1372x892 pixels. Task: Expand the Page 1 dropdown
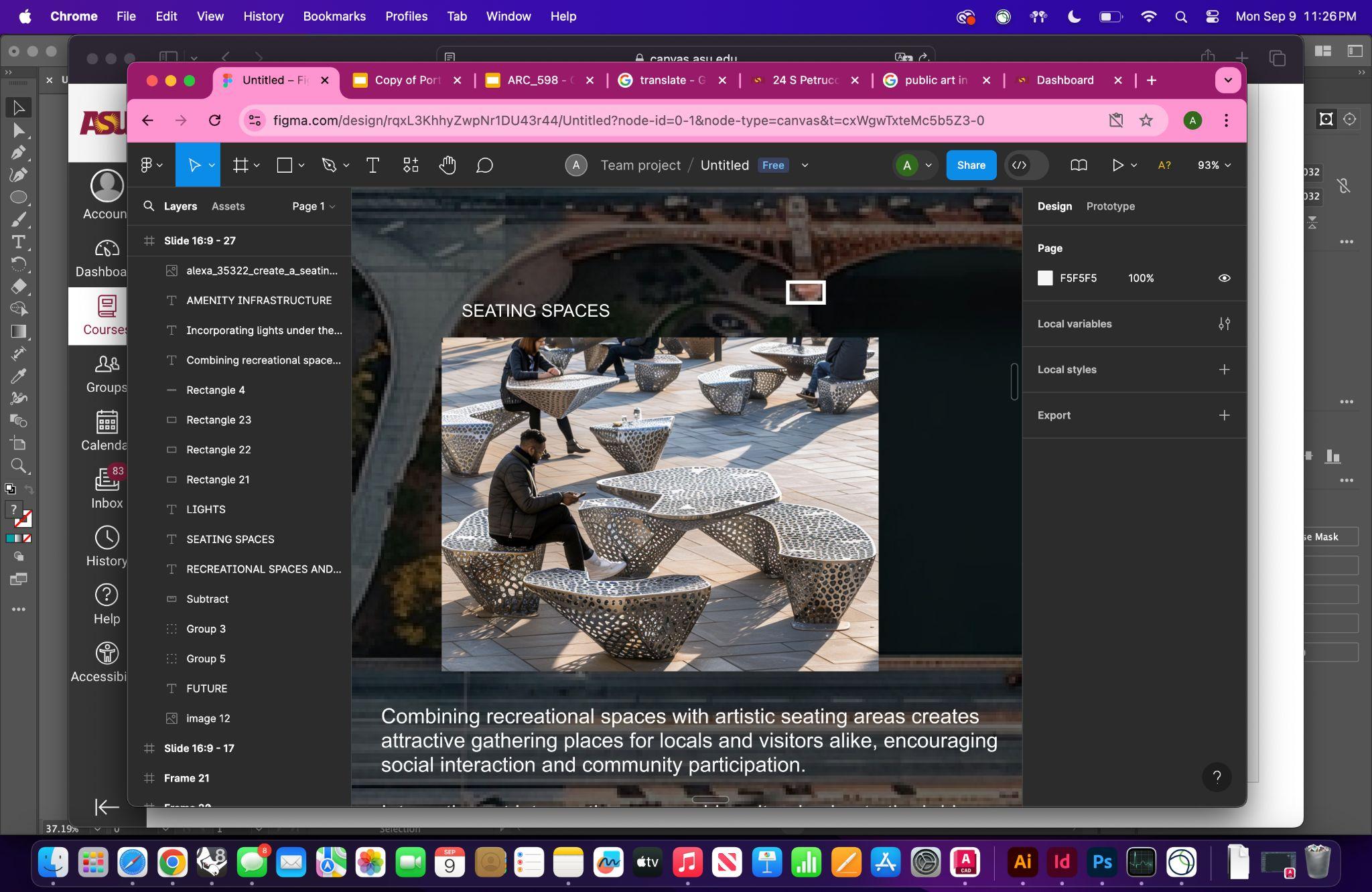point(314,206)
